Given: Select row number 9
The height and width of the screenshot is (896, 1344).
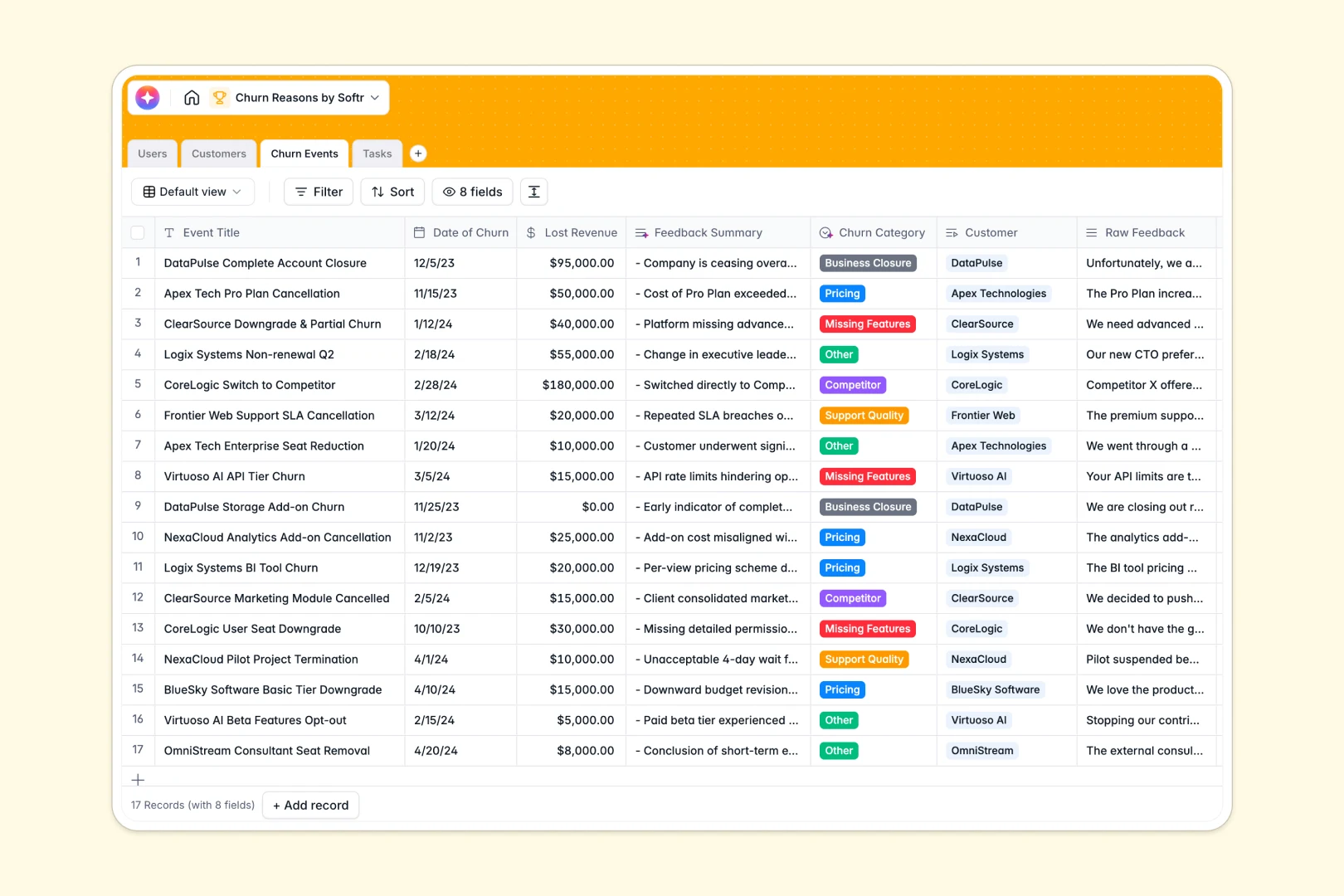Looking at the screenshot, I should [x=138, y=507].
